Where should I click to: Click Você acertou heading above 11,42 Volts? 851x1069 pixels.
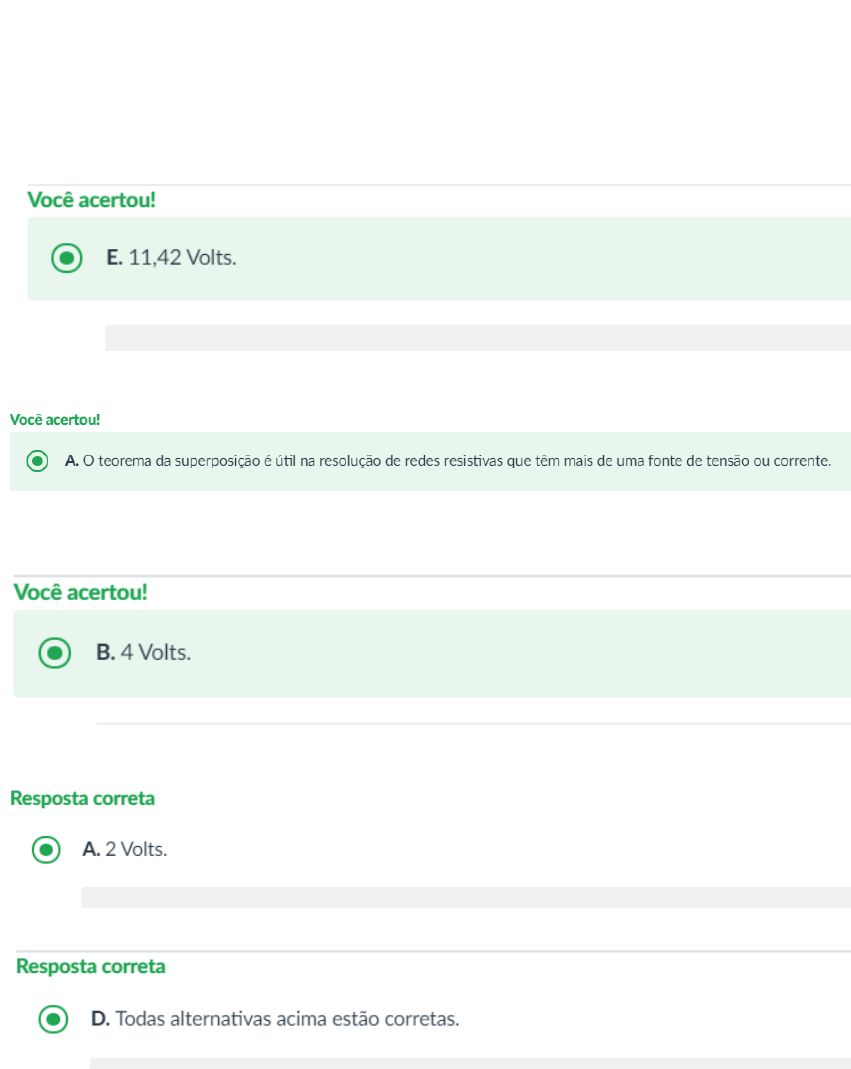click(91, 200)
